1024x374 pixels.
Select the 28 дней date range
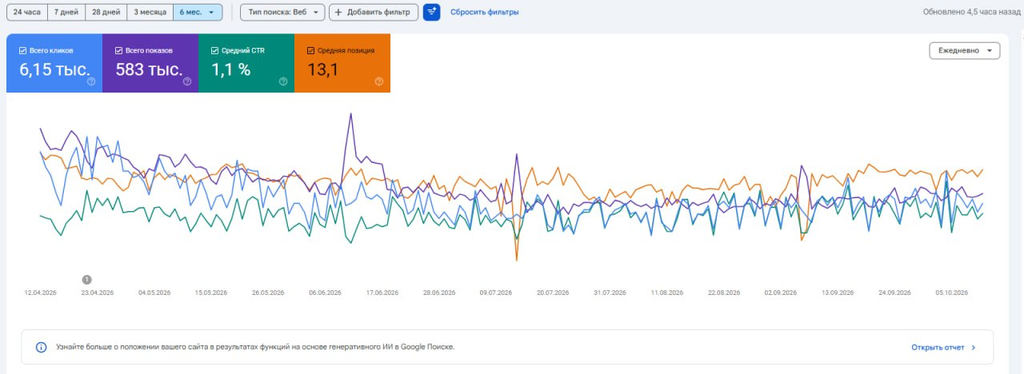tap(106, 12)
